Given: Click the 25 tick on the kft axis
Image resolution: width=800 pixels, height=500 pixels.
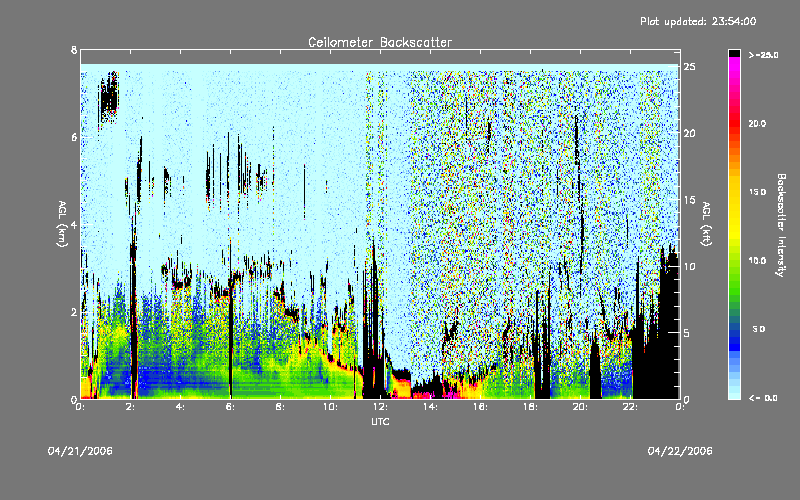Looking at the screenshot, I should pyautogui.click(x=689, y=67).
